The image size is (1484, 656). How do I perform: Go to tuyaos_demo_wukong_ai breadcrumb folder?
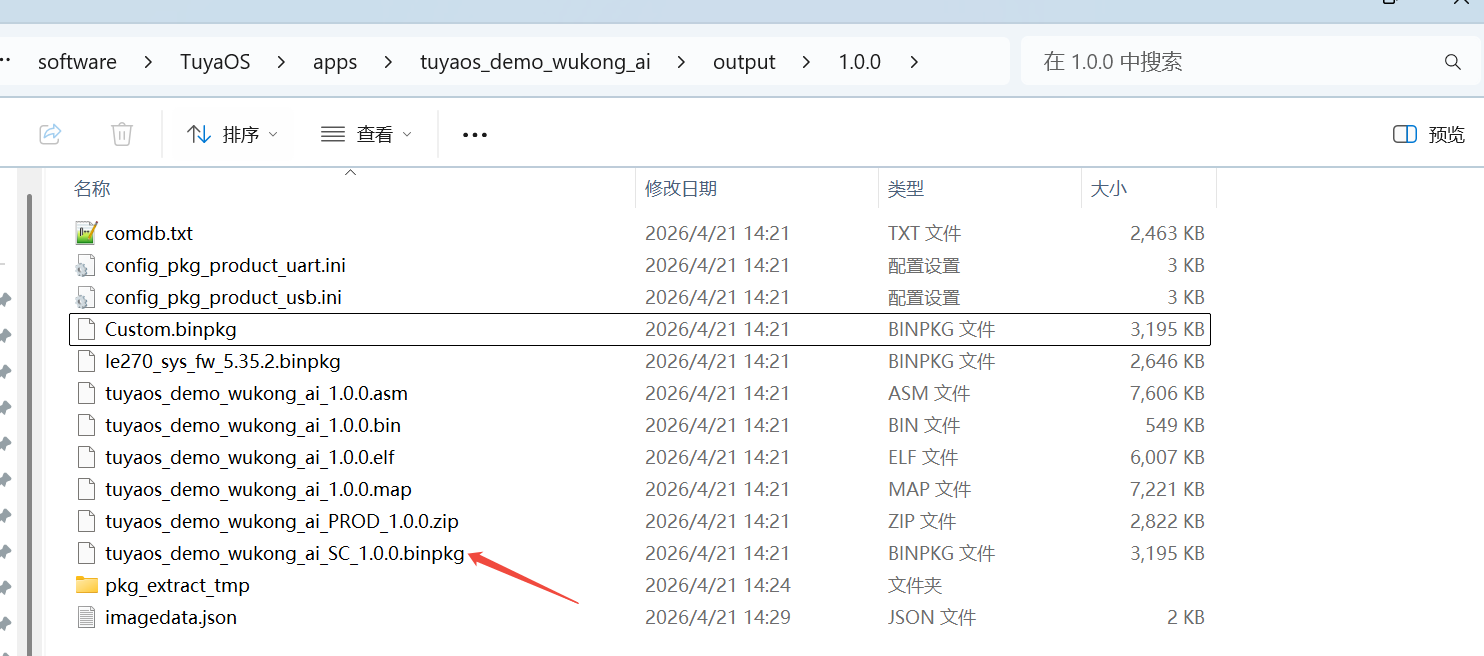[535, 62]
